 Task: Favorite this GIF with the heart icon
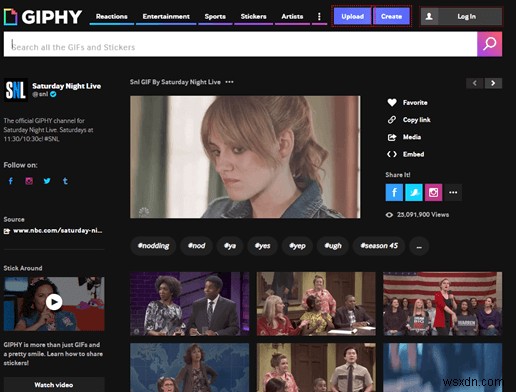(x=392, y=102)
